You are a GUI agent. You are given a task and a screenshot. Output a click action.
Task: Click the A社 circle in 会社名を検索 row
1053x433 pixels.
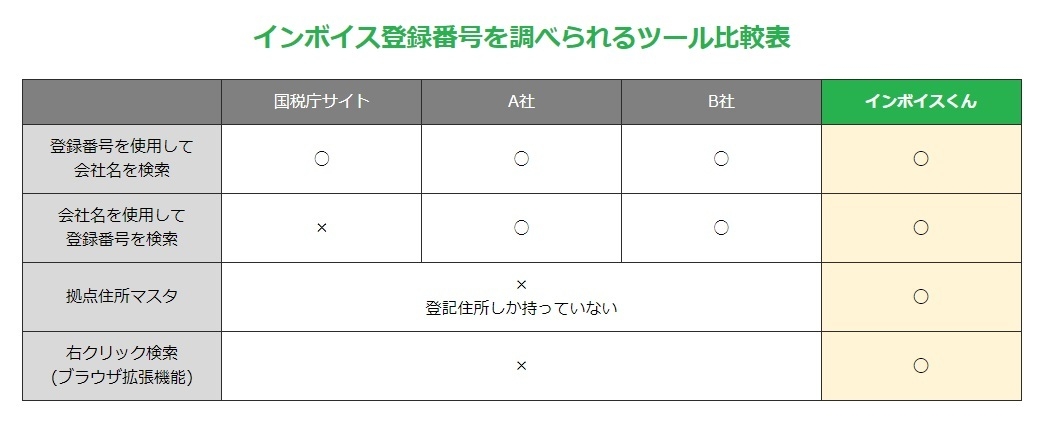pos(521,158)
